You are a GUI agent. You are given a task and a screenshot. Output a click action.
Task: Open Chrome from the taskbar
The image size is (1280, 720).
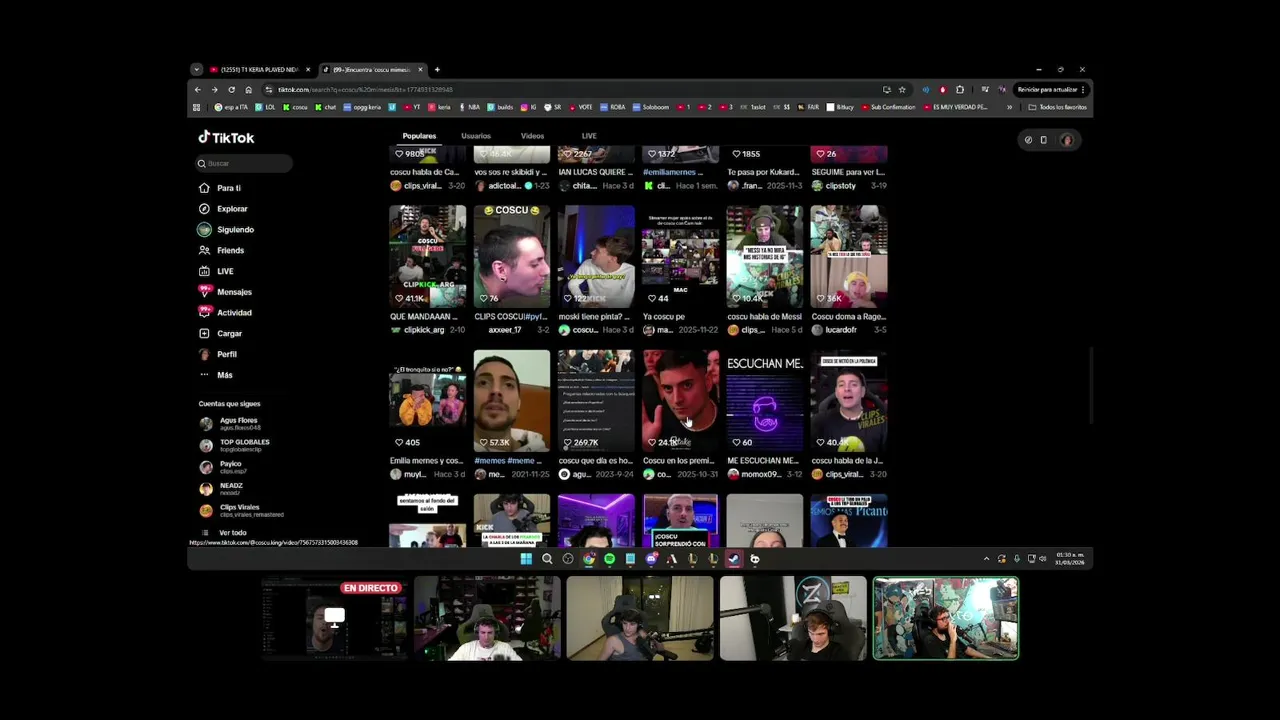[589, 559]
